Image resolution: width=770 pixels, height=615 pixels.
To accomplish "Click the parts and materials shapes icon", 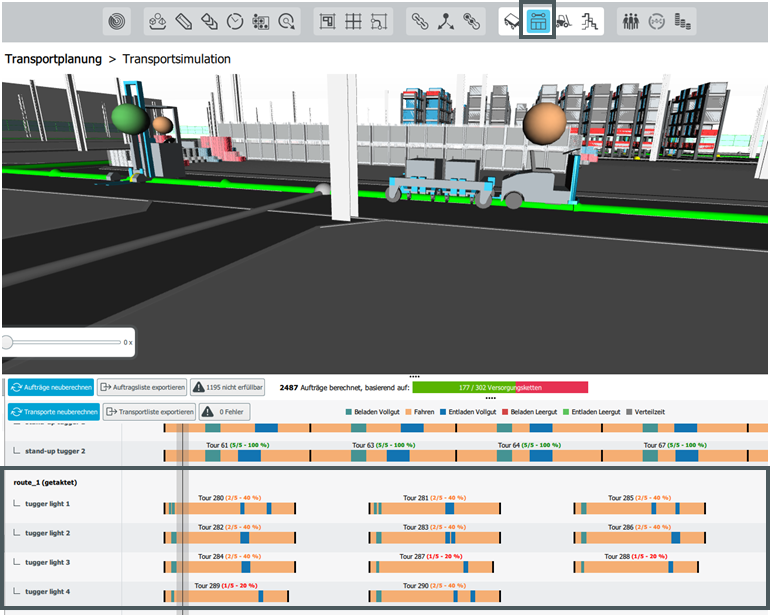I will [x=158, y=22].
